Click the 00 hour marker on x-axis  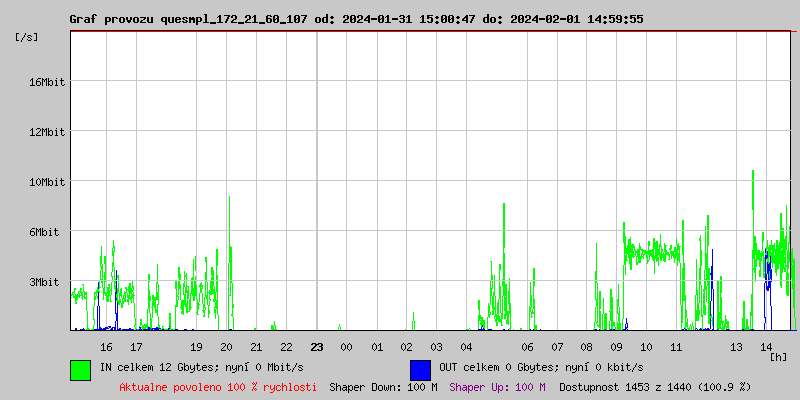click(x=347, y=347)
